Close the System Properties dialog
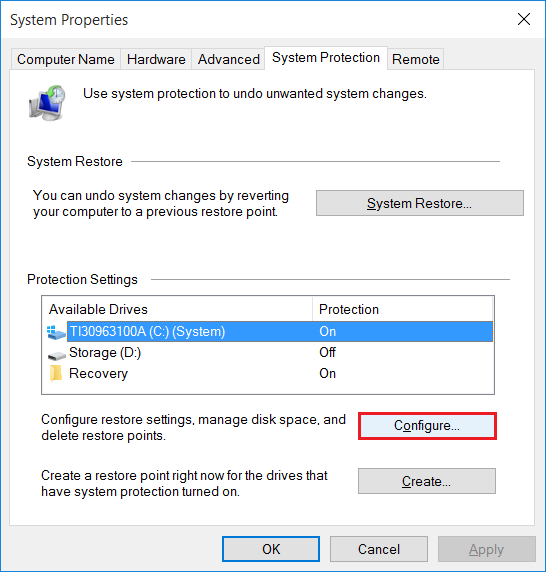Viewport: 546px width, 572px height. (x=524, y=19)
